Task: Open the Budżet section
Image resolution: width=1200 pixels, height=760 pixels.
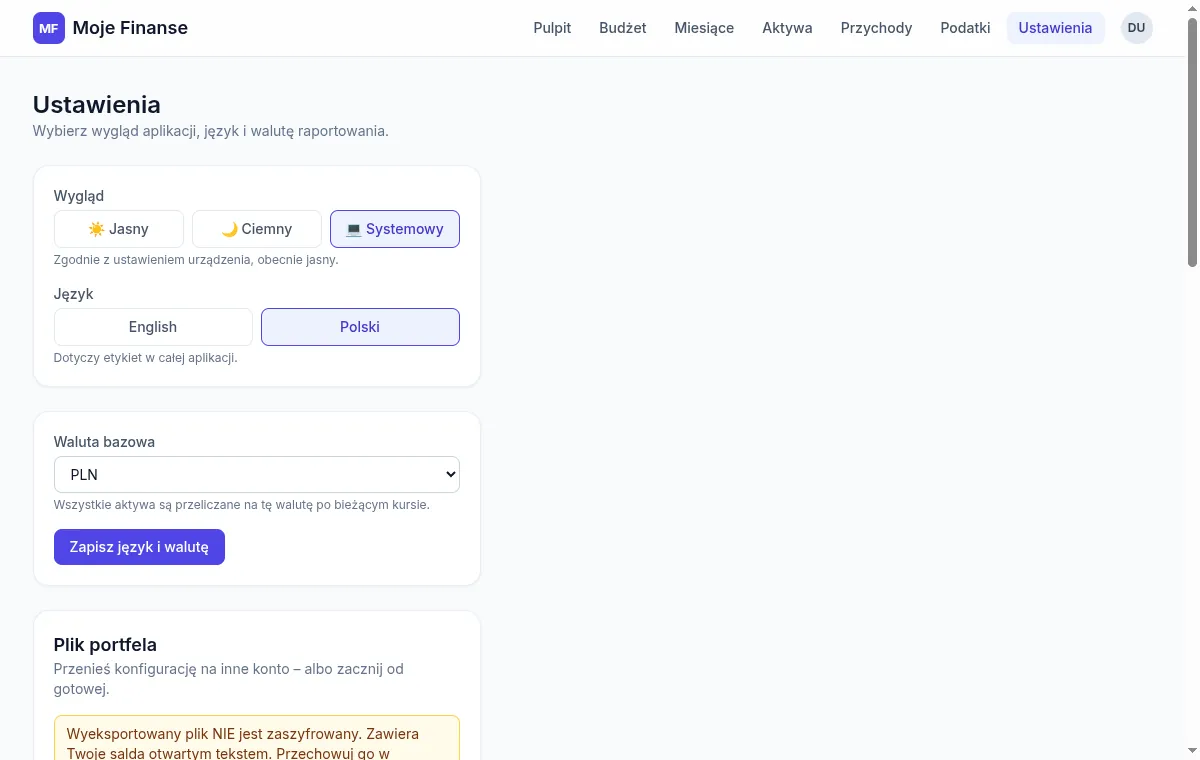Action: [x=623, y=28]
